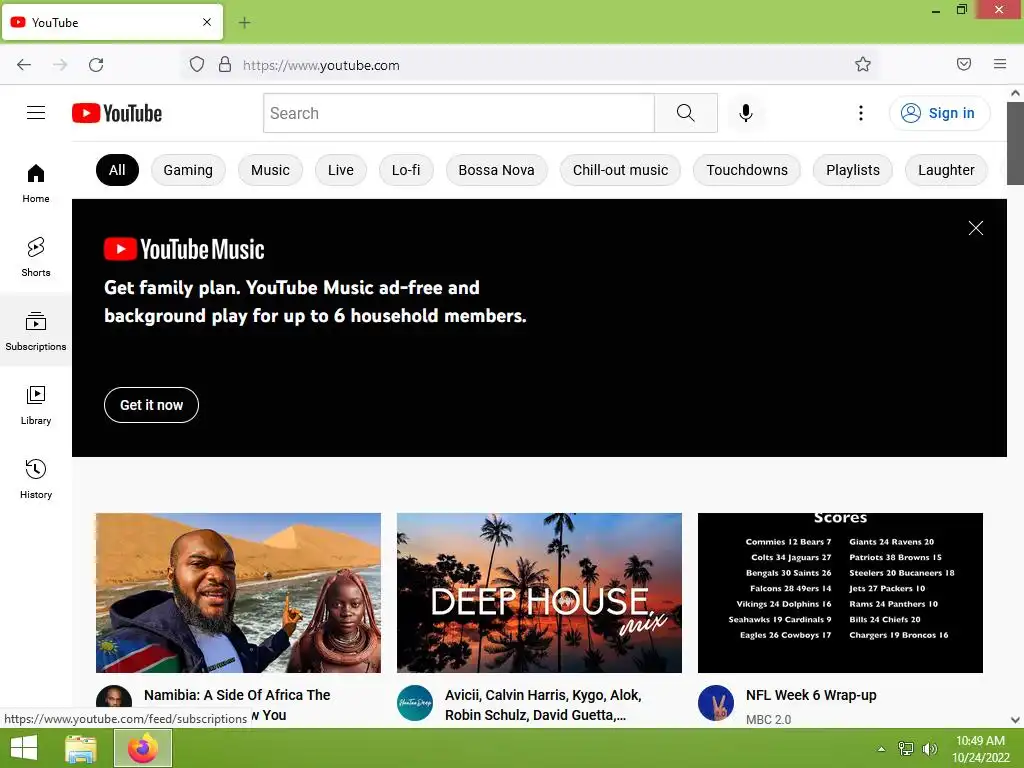Image resolution: width=1024 pixels, height=768 pixels.
Task: Click the page vertical scrollbar thumb
Action: click(1016, 144)
